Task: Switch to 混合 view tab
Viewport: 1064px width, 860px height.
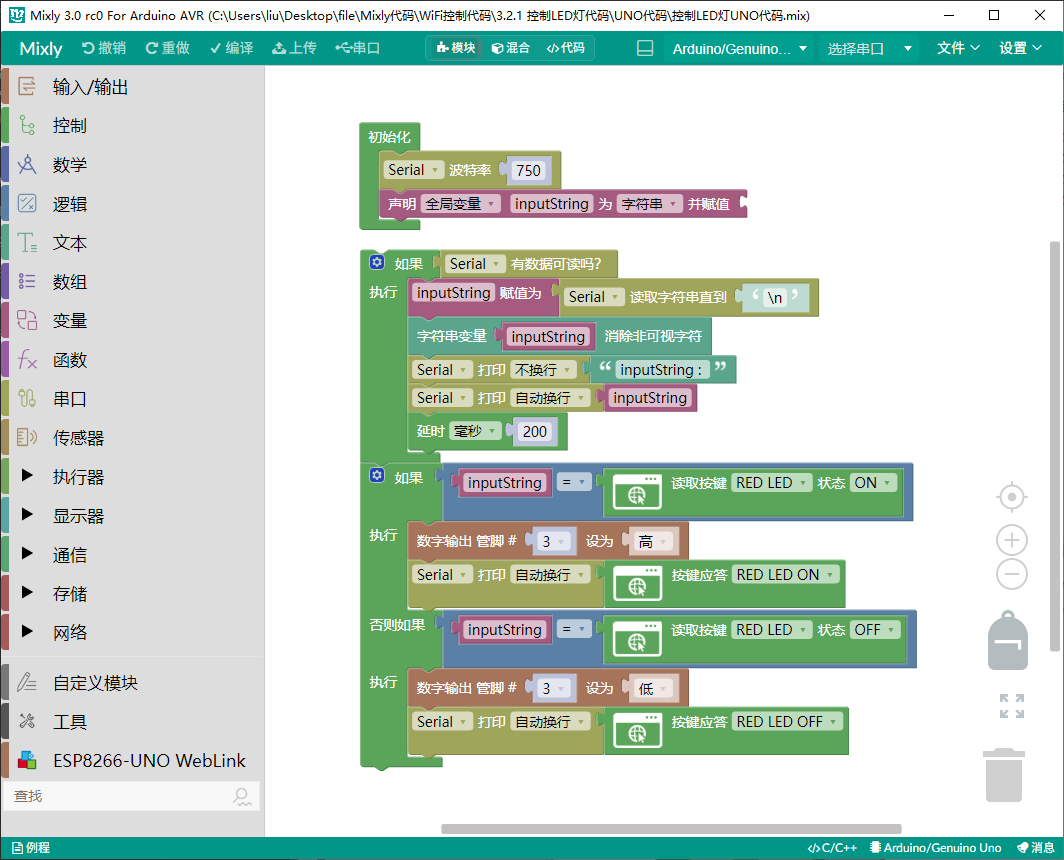Action: (x=510, y=48)
